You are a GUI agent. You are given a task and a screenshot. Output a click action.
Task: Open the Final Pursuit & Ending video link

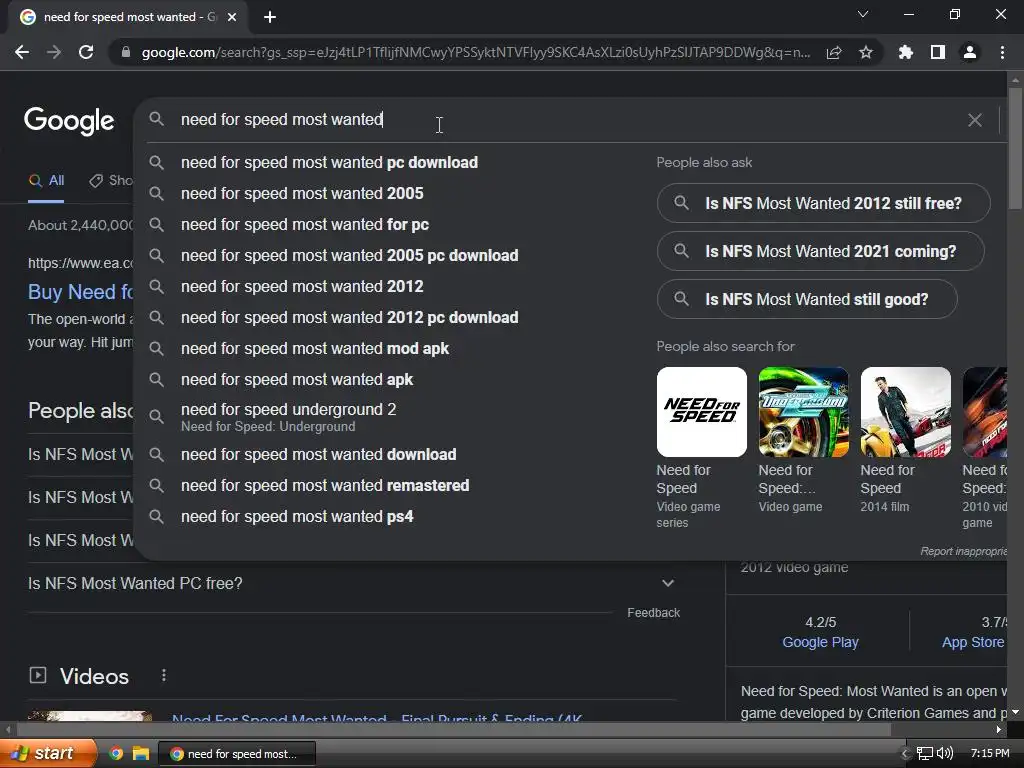click(377, 717)
